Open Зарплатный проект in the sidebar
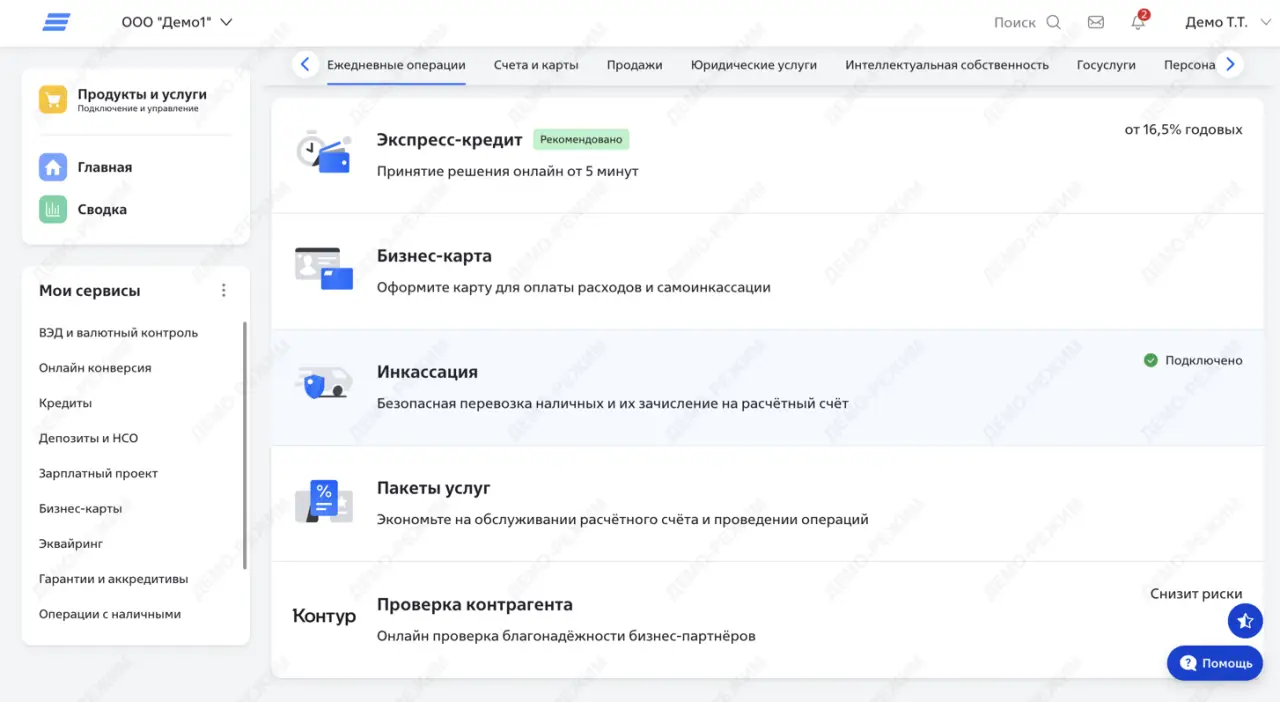The width and height of the screenshot is (1280, 702). 96,472
